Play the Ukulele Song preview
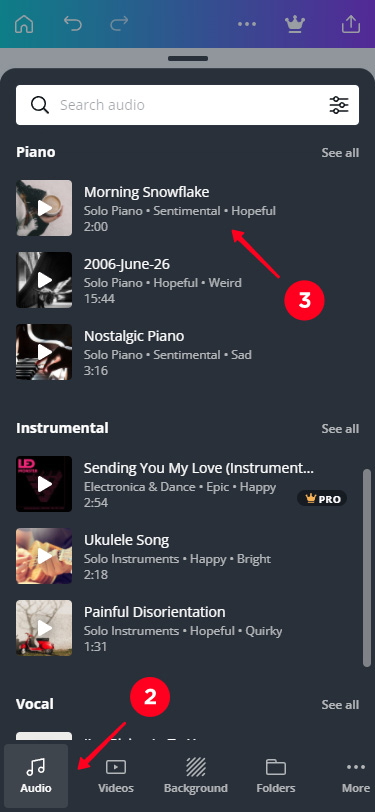This screenshot has width=375, height=812. click(44, 556)
